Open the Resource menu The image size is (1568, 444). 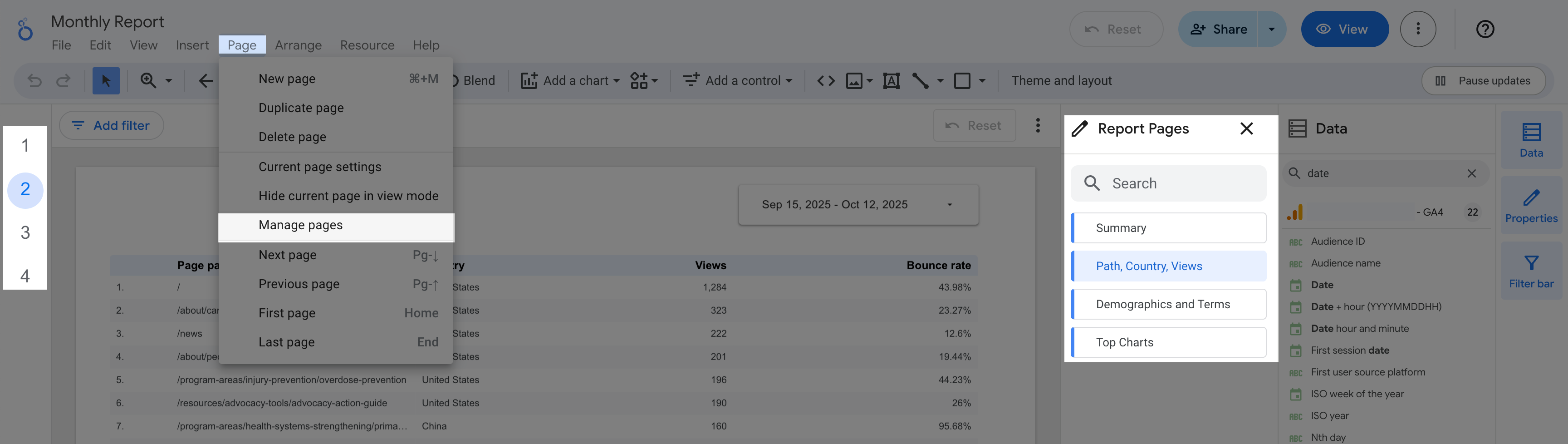[x=367, y=44]
